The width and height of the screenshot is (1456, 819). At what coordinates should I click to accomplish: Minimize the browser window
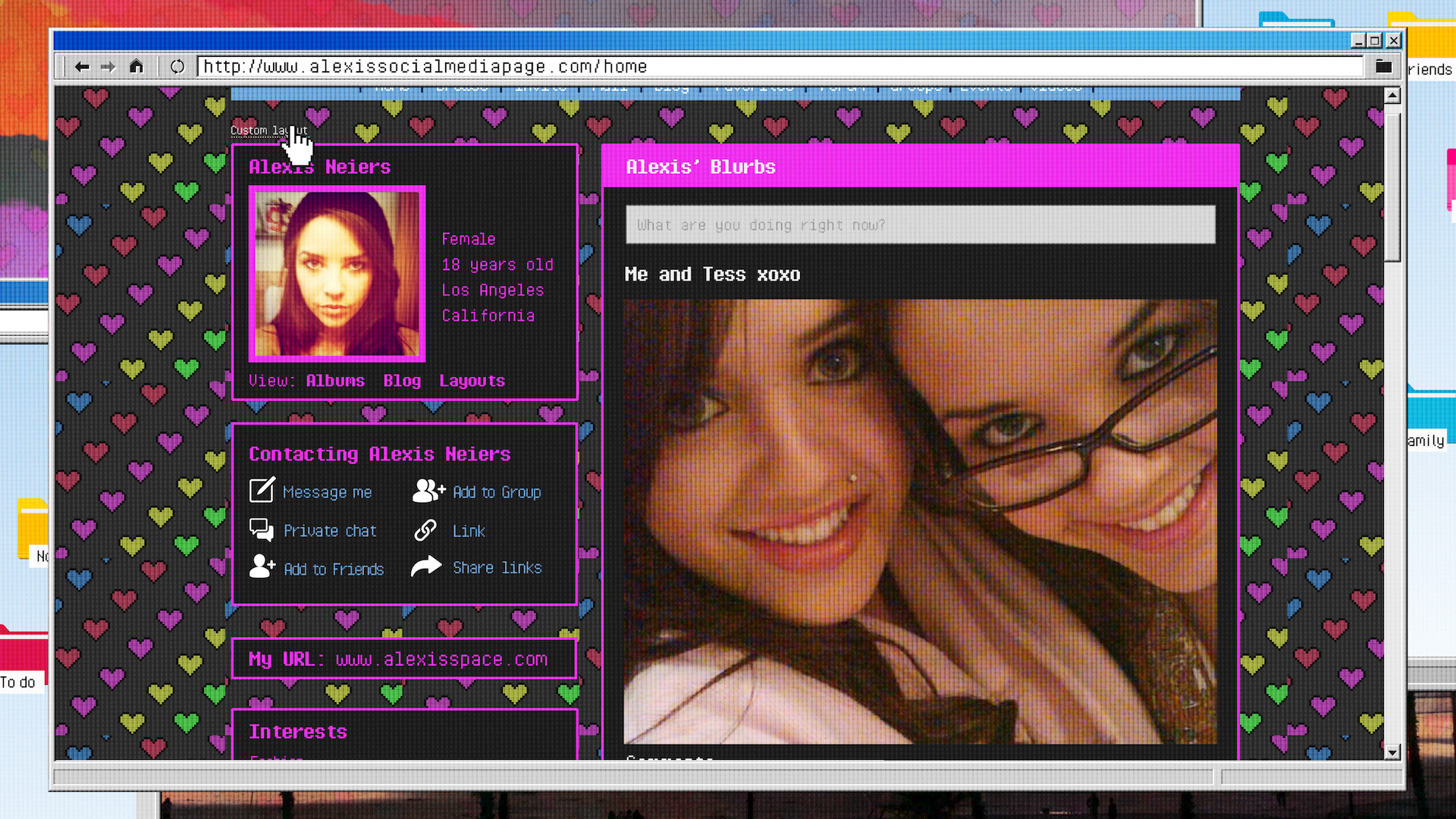[1358, 41]
